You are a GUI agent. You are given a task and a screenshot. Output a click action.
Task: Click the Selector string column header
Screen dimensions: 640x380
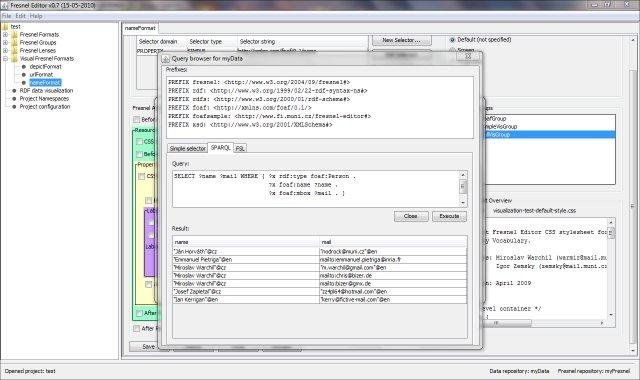pos(302,42)
